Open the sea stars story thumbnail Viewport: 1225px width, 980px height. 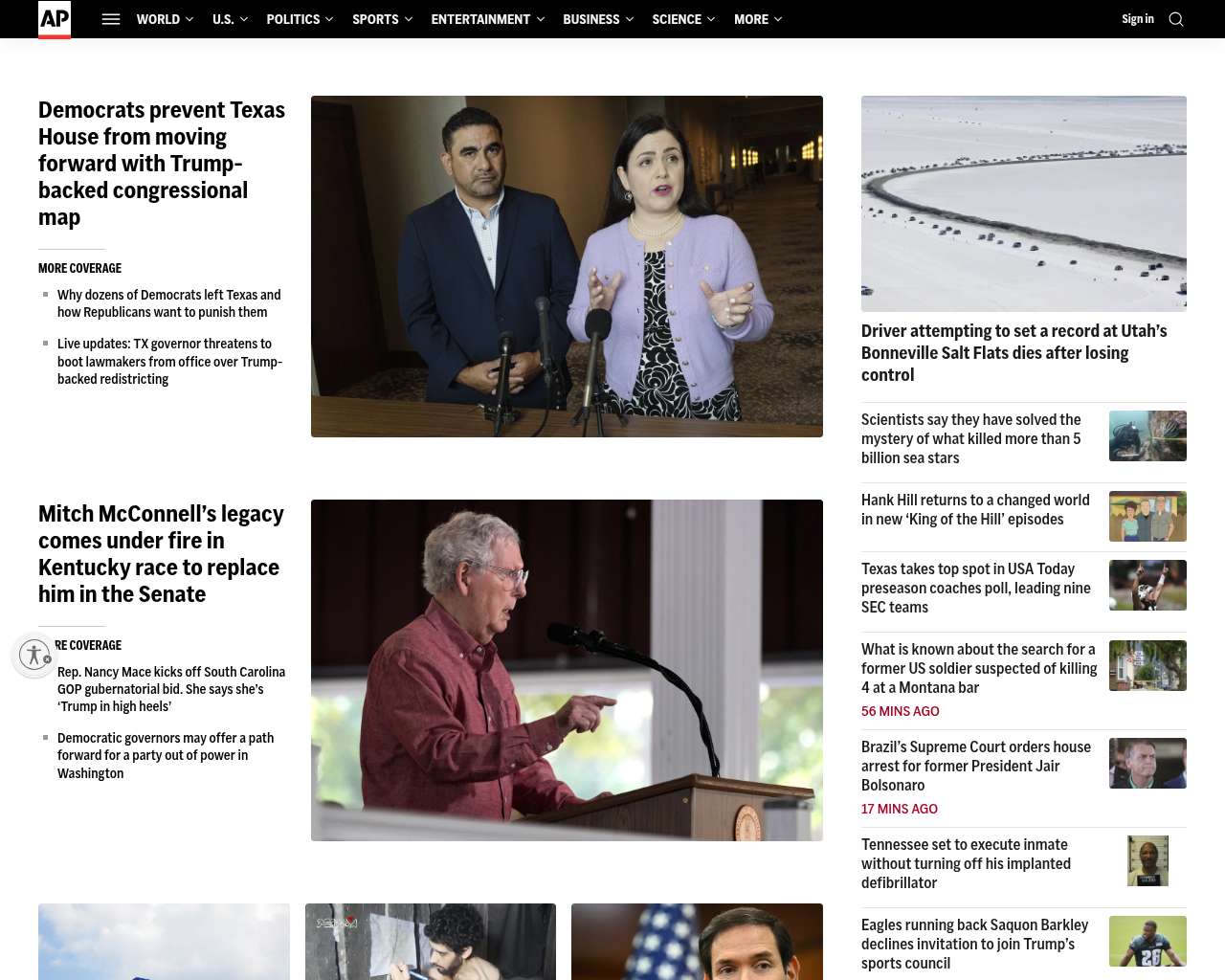point(1147,435)
